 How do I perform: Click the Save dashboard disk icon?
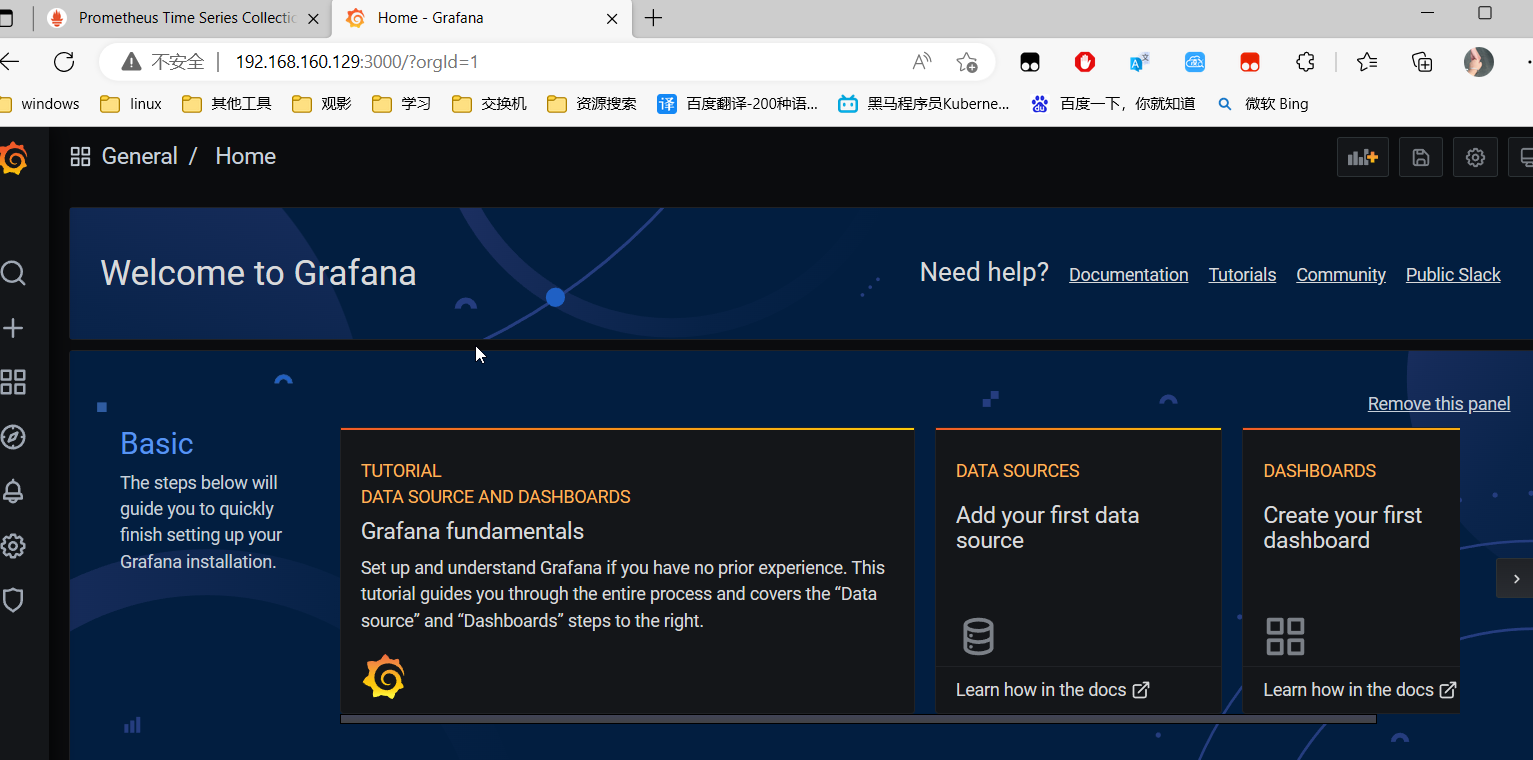tap(1420, 157)
